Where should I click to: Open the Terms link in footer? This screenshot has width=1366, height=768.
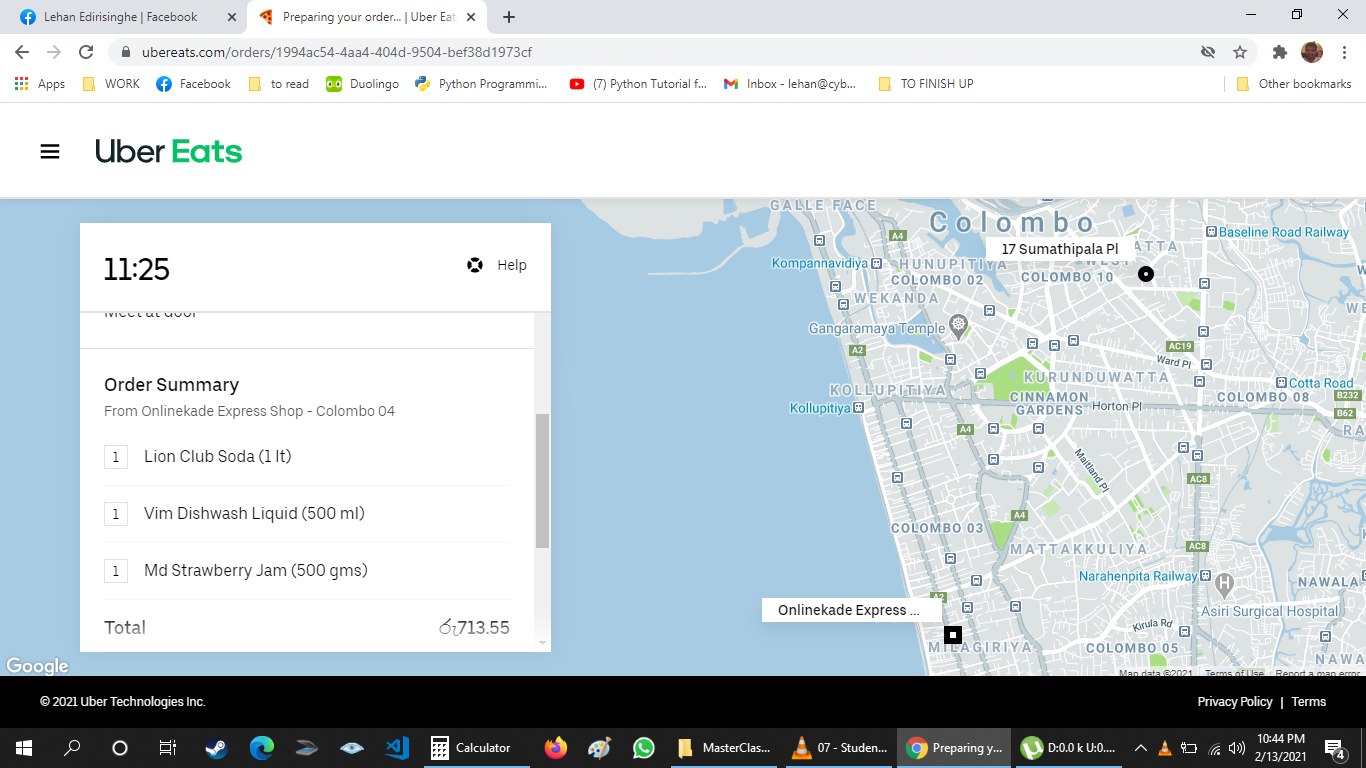[1308, 702]
